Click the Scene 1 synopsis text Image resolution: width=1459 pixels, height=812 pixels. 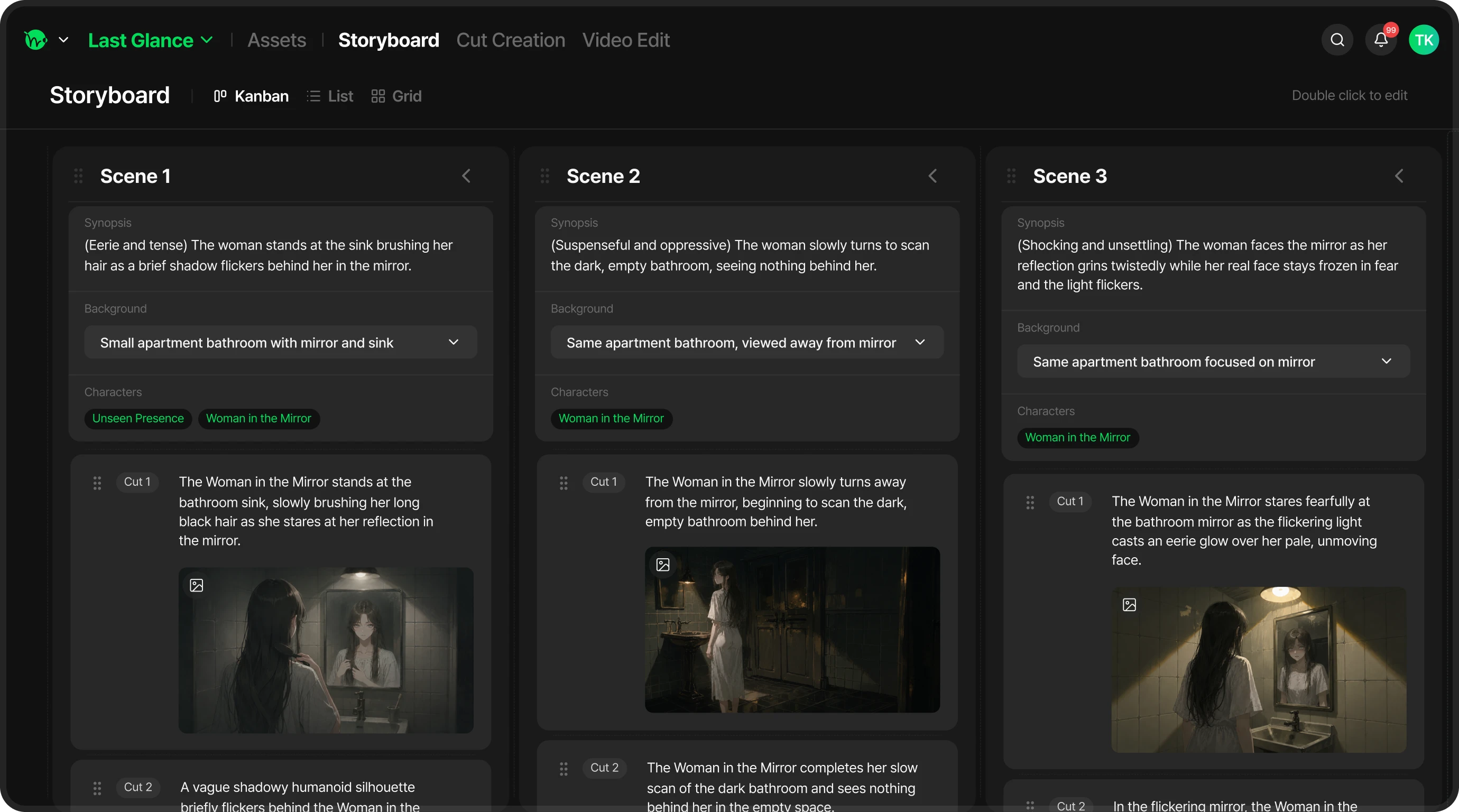(269, 255)
